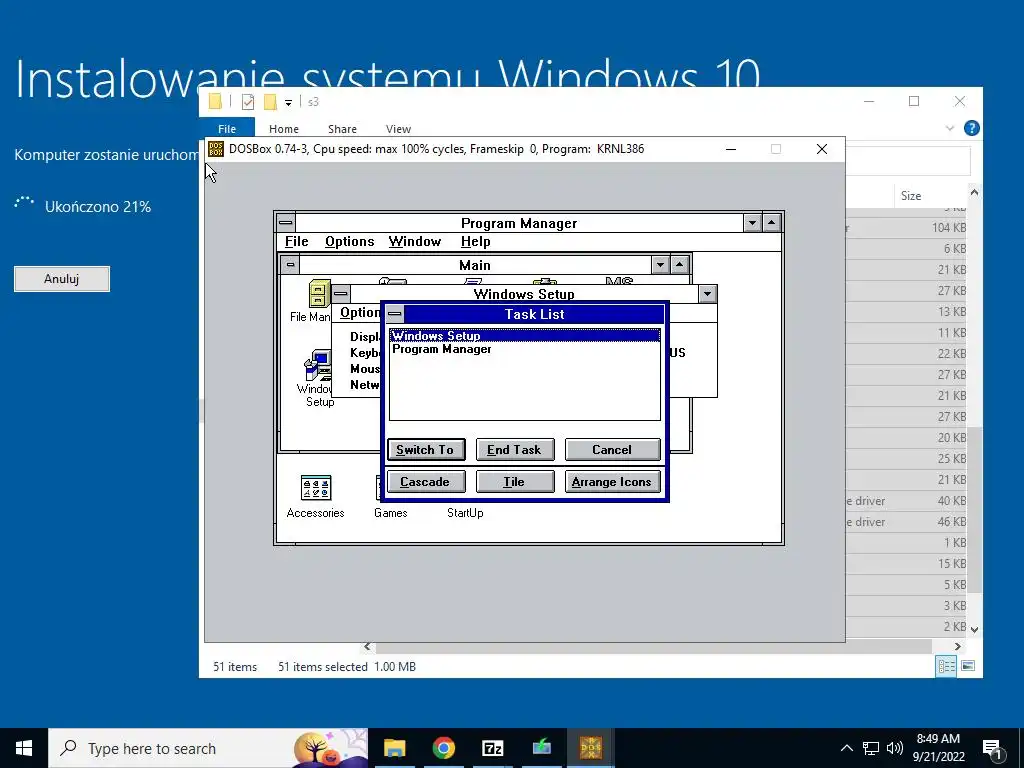This screenshot has width=1024, height=768.
Task: Click the Accessories group icon
Action: (x=315, y=488)
